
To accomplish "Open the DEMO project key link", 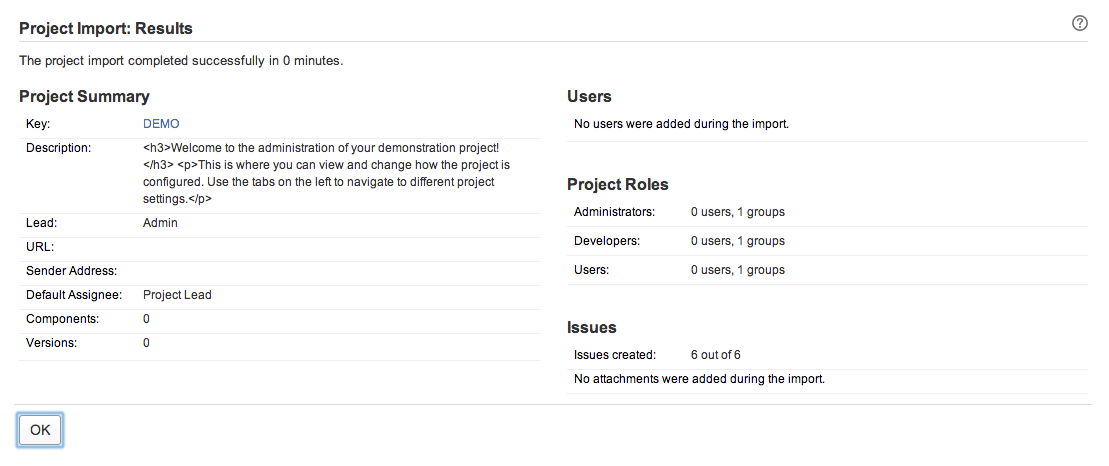I will tap(161, 124).
